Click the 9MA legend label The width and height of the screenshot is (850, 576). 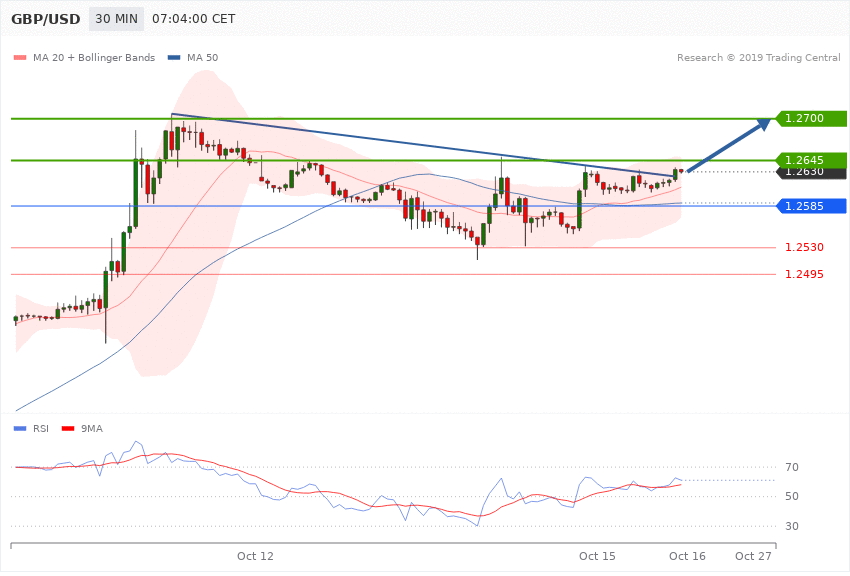pyautogui.click(x=92, y=429)
